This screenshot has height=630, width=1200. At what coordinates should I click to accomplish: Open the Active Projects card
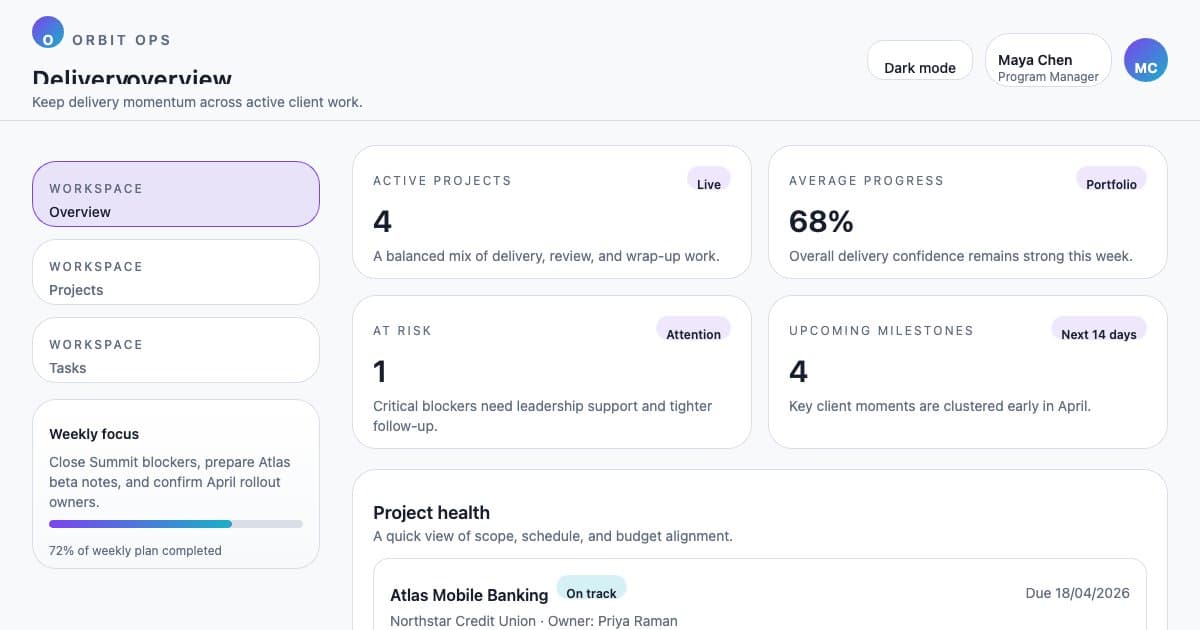click(x=552, y=212)
